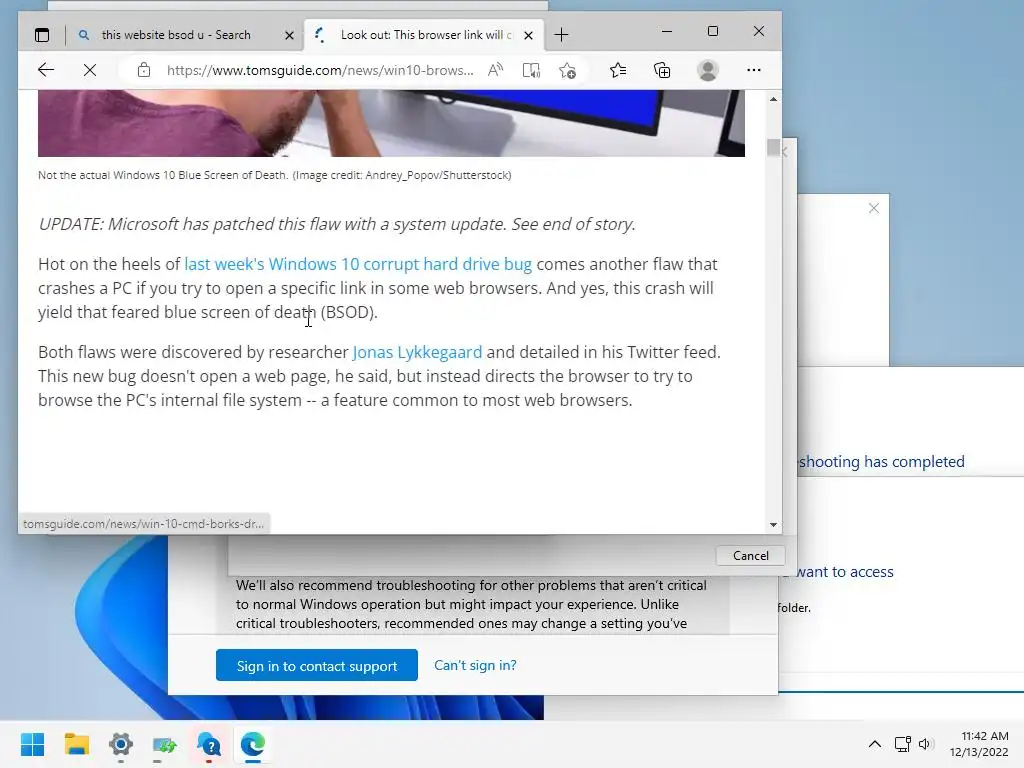Activate Read Aloud icon
The width and height of the screenshot is (1024, 768).
click(x=496, y=70)
